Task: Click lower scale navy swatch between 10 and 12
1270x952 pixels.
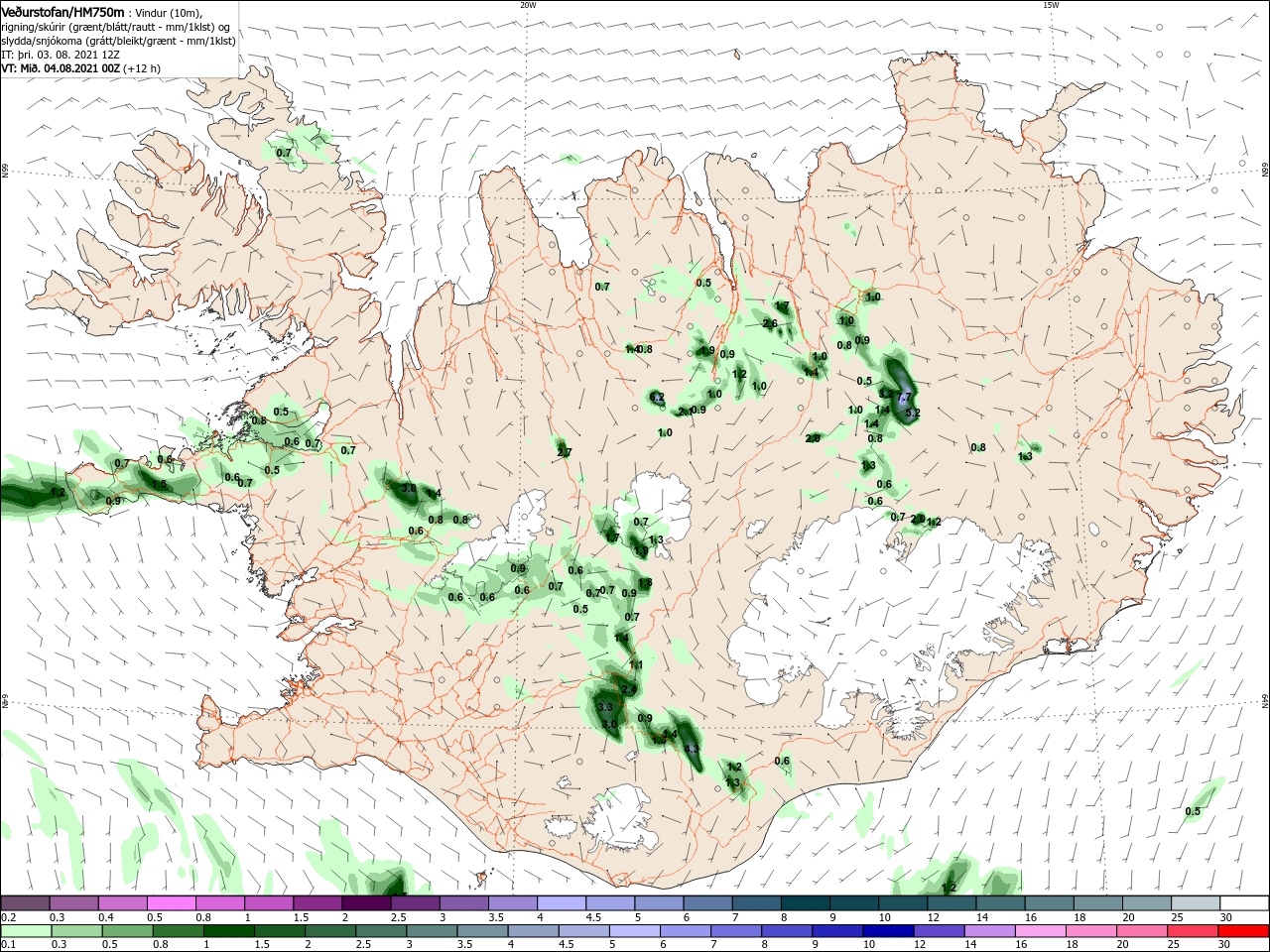Action: [889, 931]
